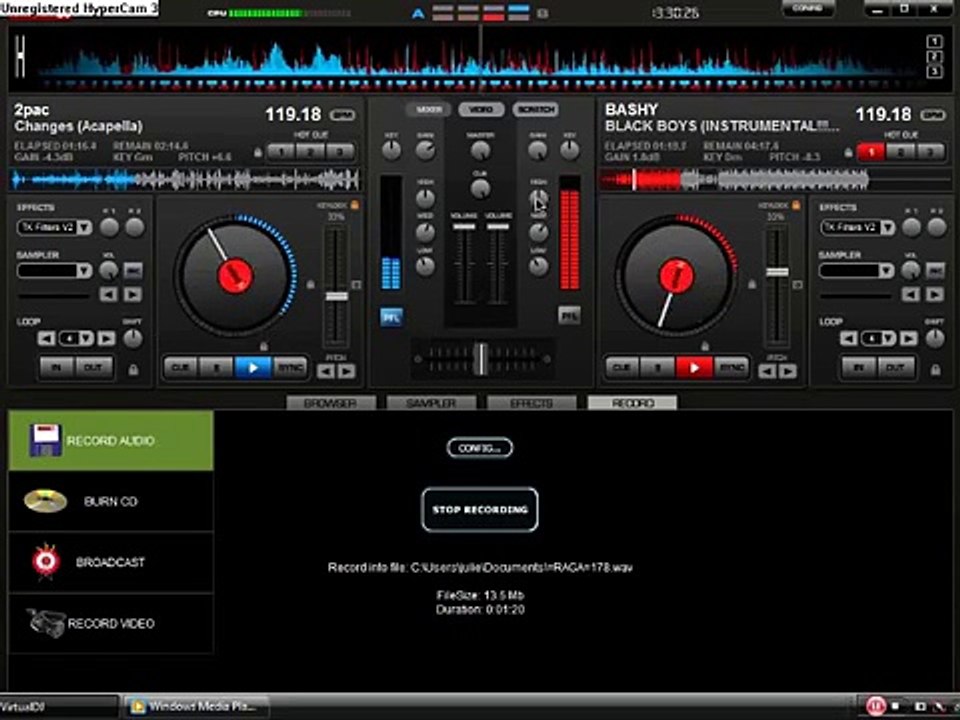Click the left deck turntable center
This screenshot has width=960, height=720.
click(235, 276)
